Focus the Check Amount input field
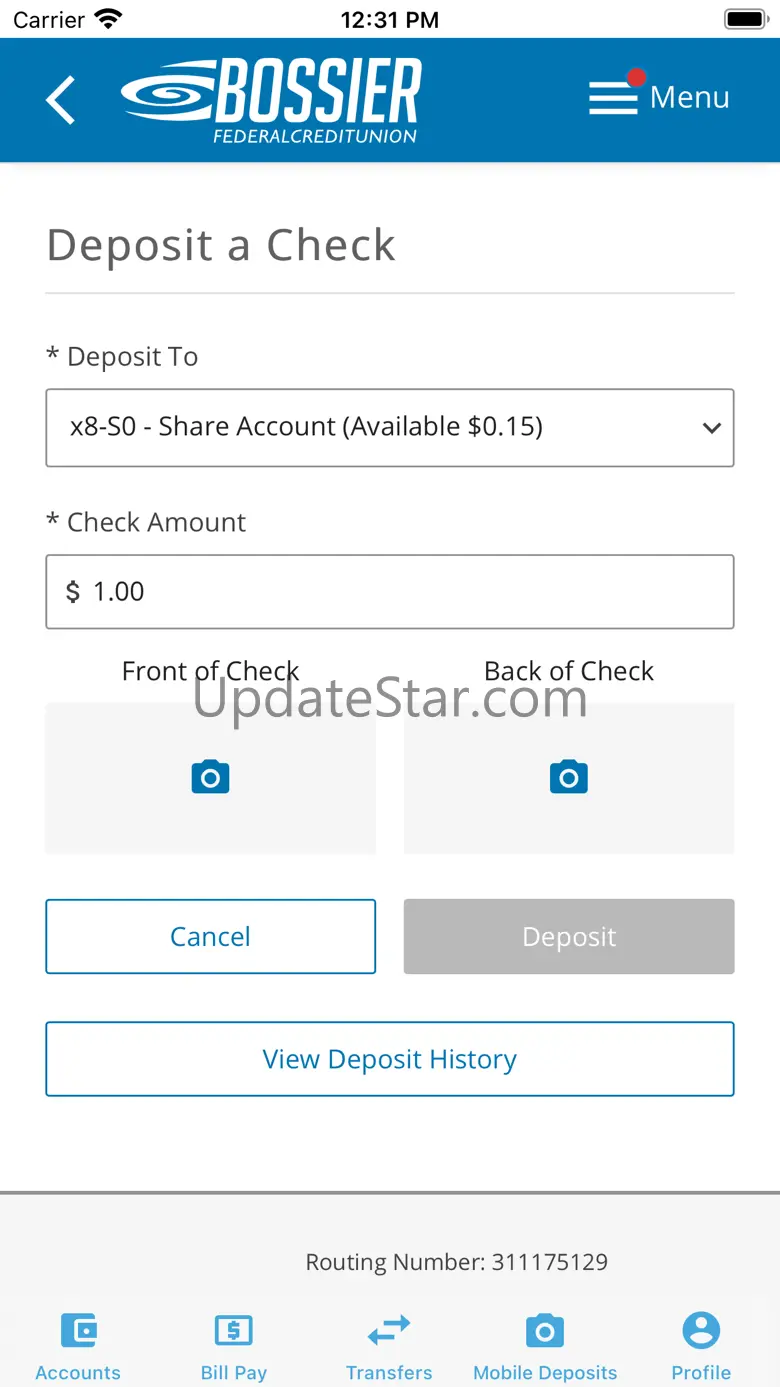The image size is (780, 1387). pyautogui.click(x=389, y=592)
